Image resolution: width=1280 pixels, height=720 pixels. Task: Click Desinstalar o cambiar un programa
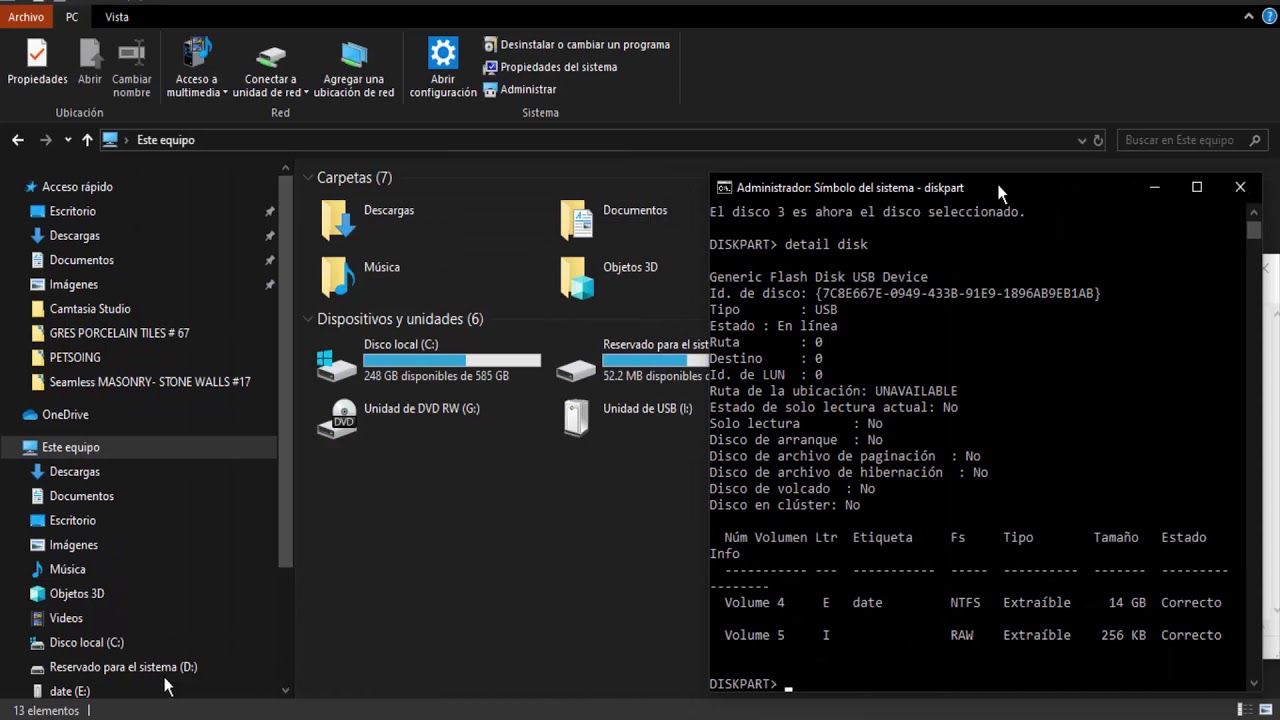(577, 44)
